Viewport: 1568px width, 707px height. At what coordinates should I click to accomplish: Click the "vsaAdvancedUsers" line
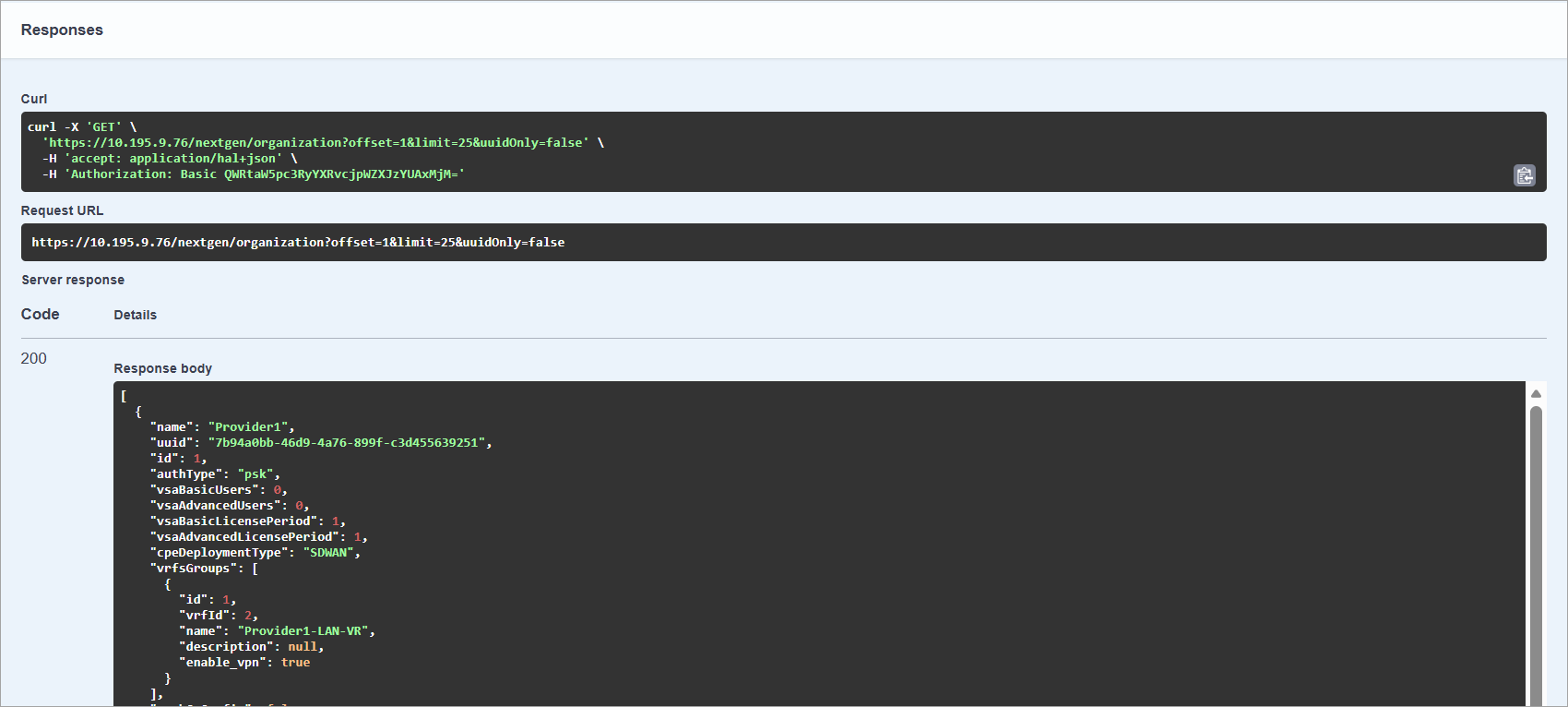point(230,506)
